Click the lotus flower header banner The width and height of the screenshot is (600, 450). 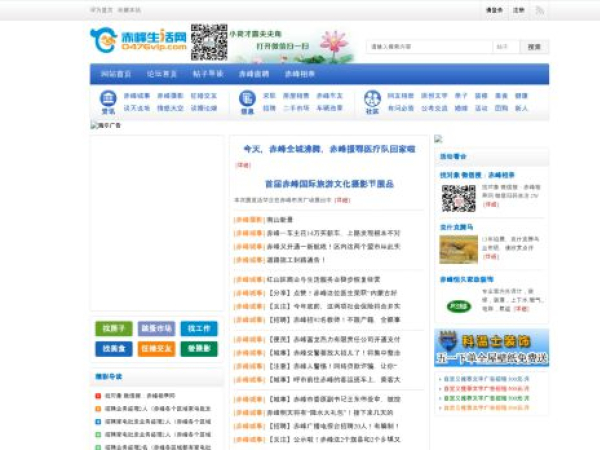[x=292, y=43]
